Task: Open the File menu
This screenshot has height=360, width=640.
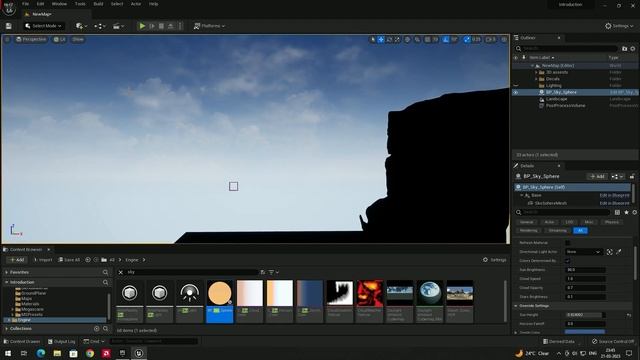Action: coord(25,4)
